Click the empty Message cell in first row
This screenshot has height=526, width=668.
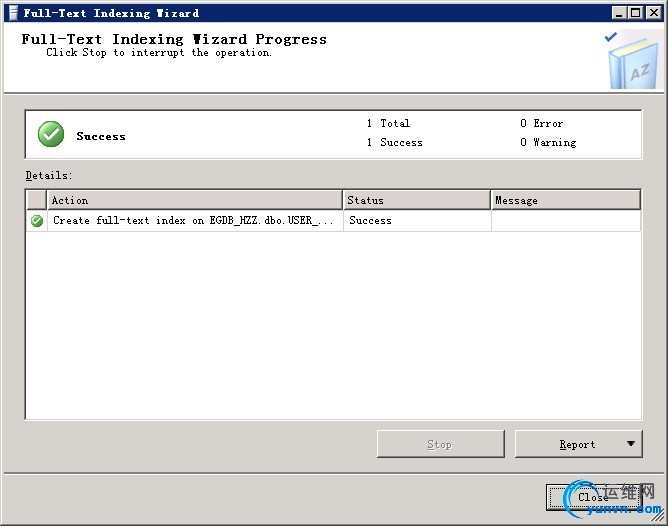(566, 221)
